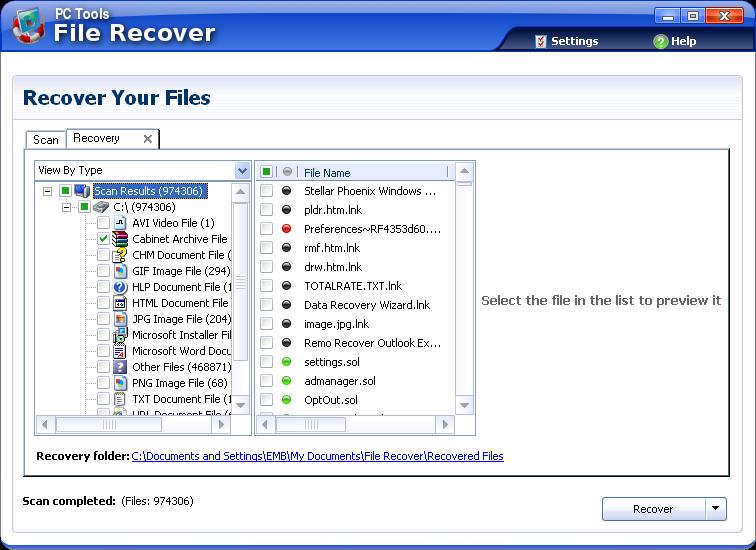
Task: Click green status dot of admanager.sol
Action: 286,381
